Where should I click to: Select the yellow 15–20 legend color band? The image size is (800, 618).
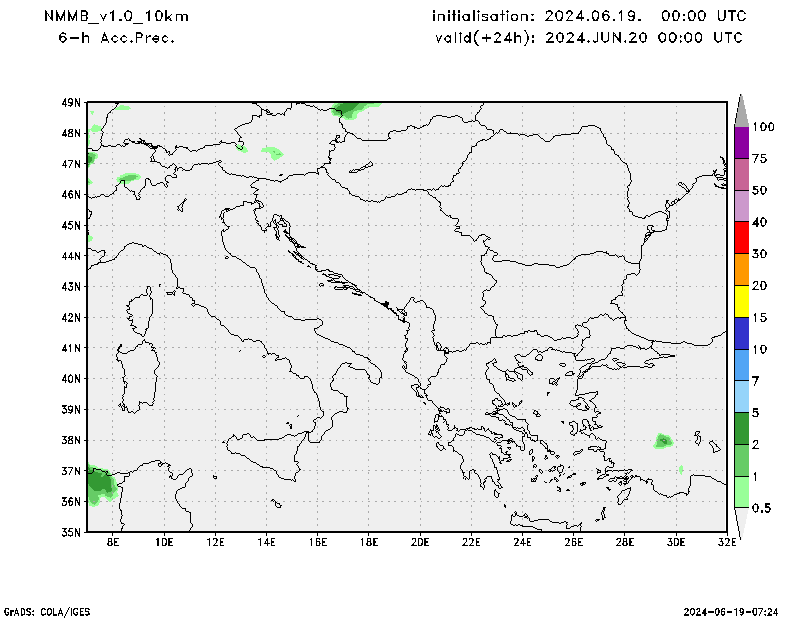click(x=741, y=301)
